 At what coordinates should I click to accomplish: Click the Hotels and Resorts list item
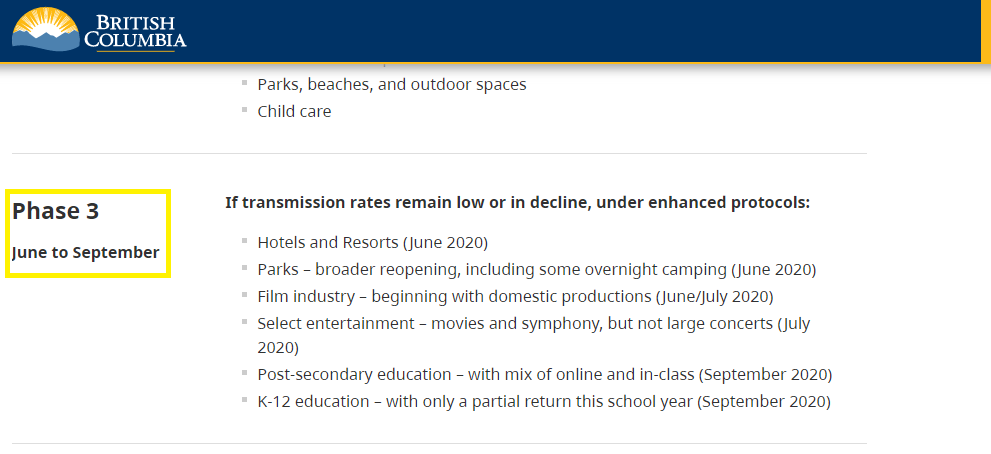(372, 243)
